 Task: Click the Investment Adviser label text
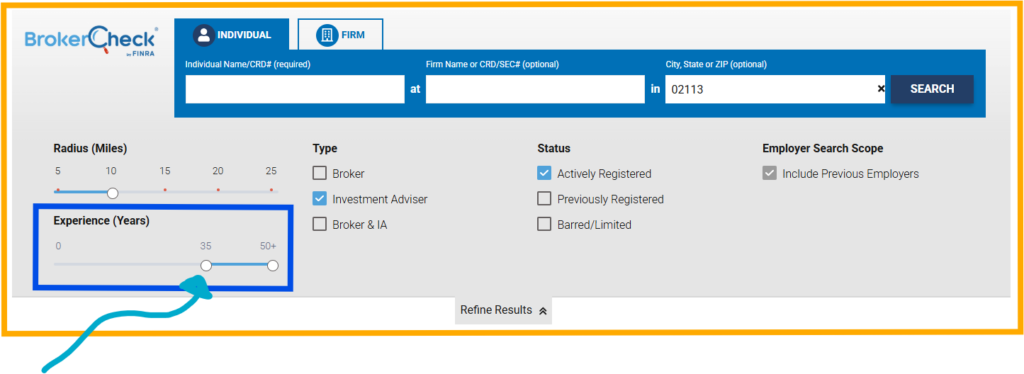tap(380, 199)
